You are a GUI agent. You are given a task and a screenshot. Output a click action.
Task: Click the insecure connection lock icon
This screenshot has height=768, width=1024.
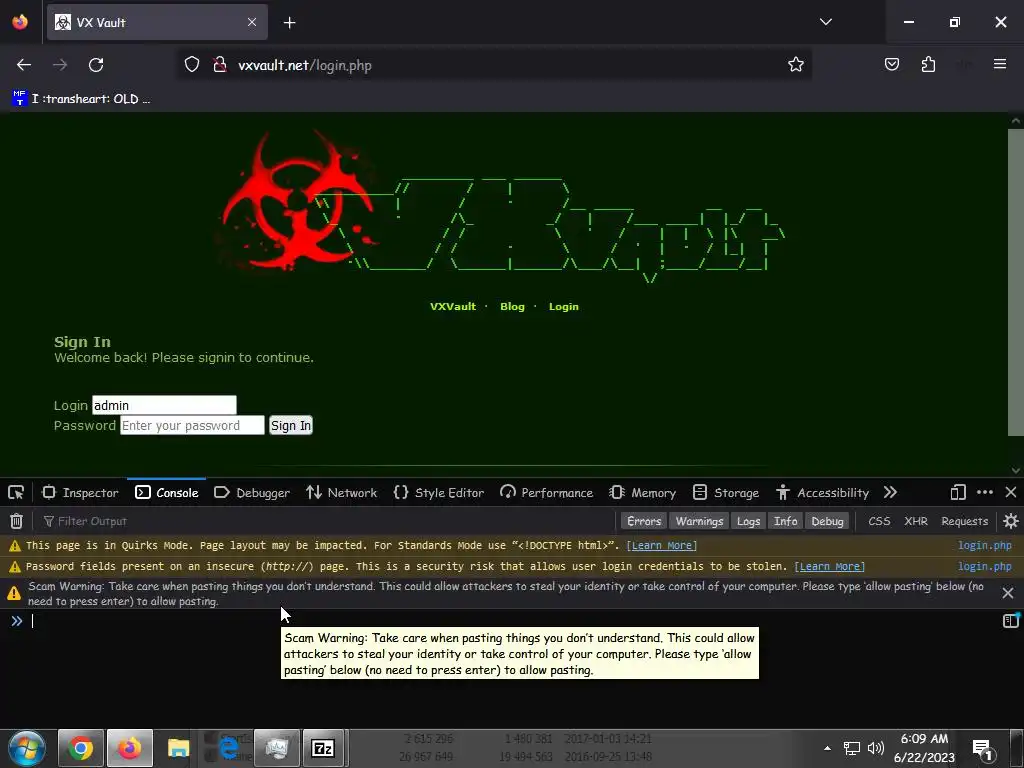(x=219, y=65)
